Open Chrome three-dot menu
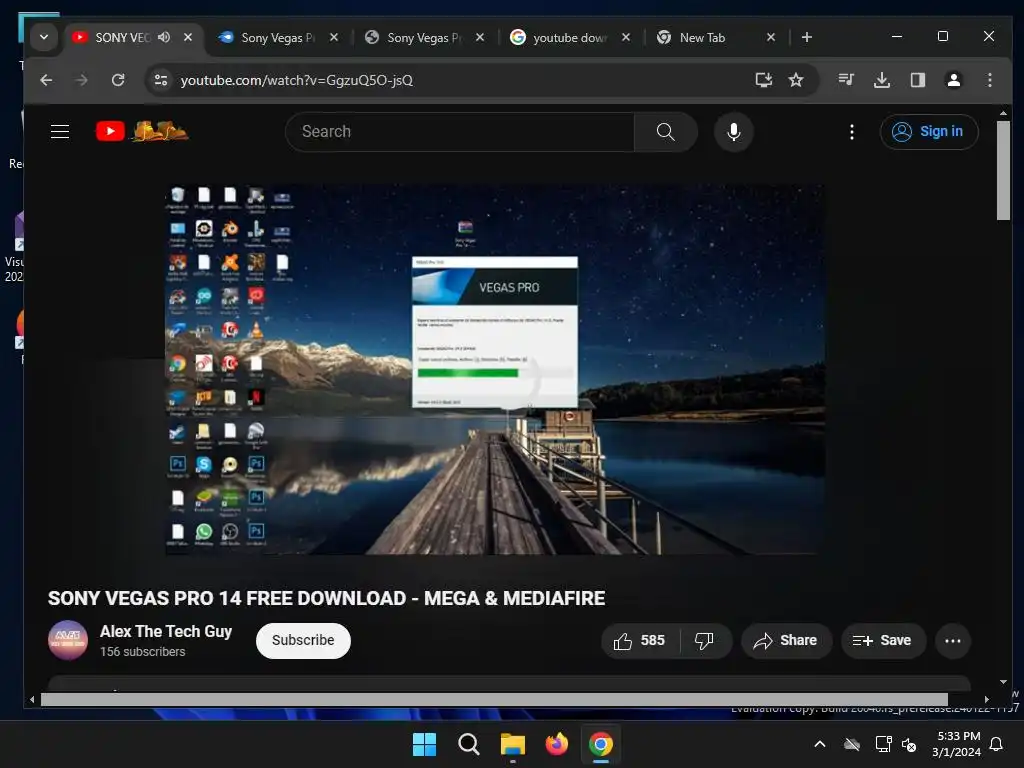The image size is (1024, 768). [x=989, y=80]
